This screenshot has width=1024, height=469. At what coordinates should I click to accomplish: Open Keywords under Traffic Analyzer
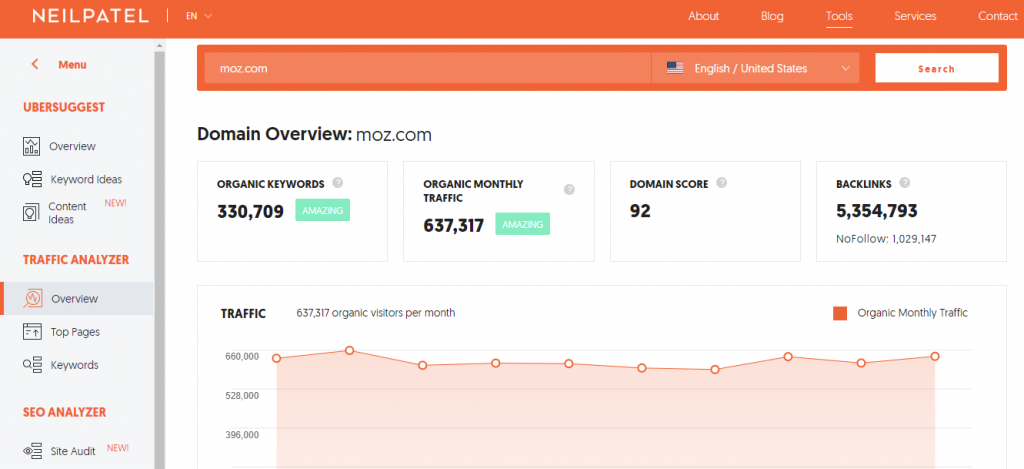[x=74, y=364]
